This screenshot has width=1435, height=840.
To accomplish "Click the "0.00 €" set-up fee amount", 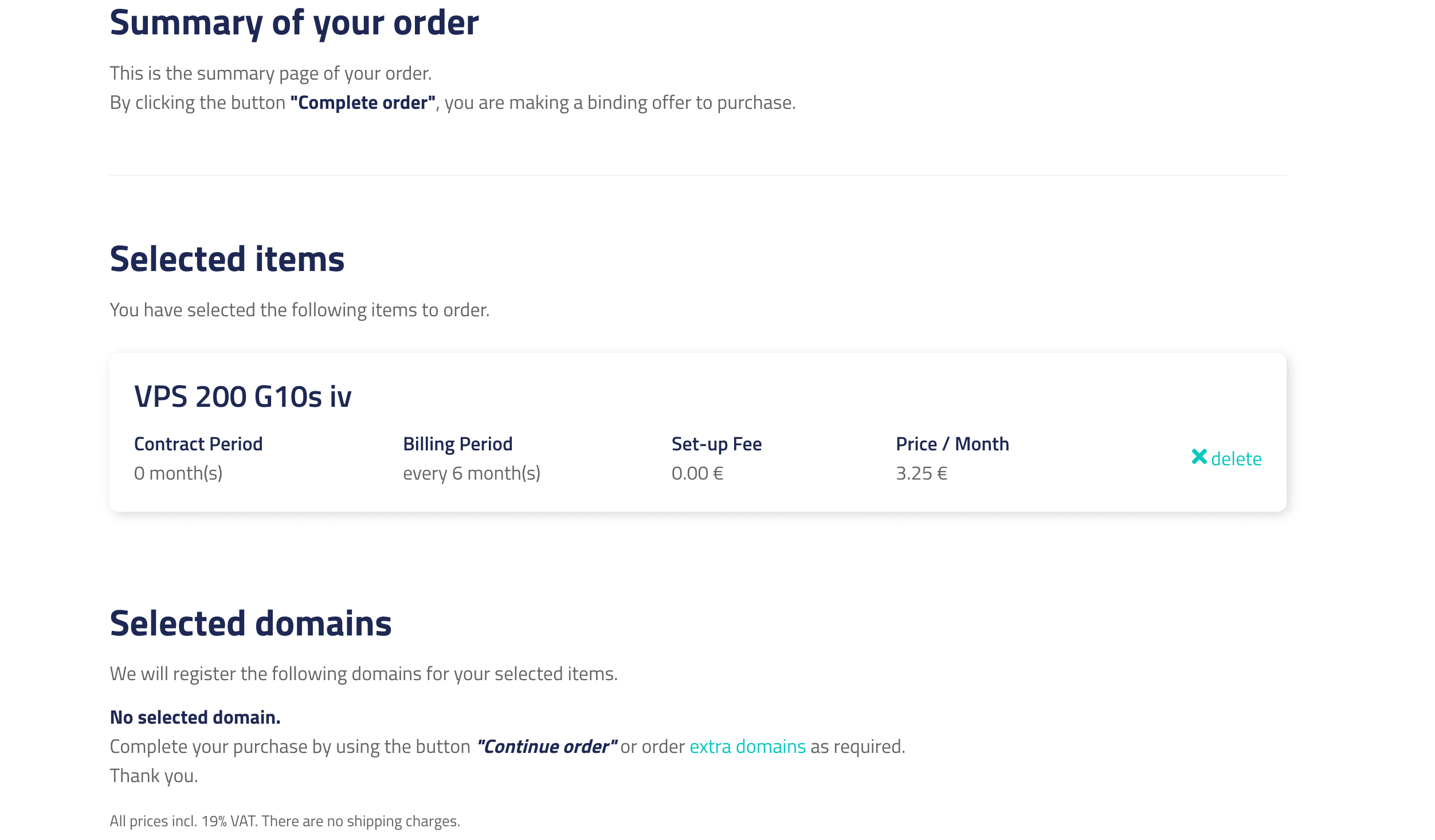I will [697, 473].
